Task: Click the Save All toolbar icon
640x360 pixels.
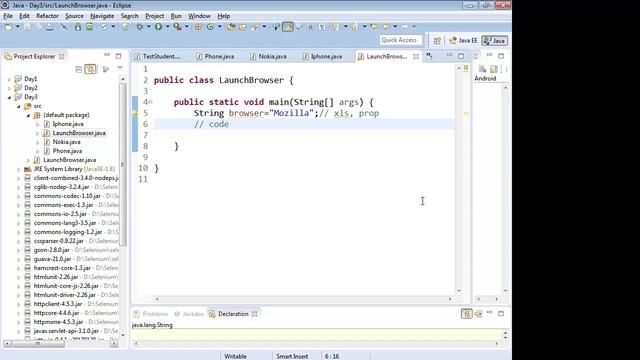Action: 38,27
